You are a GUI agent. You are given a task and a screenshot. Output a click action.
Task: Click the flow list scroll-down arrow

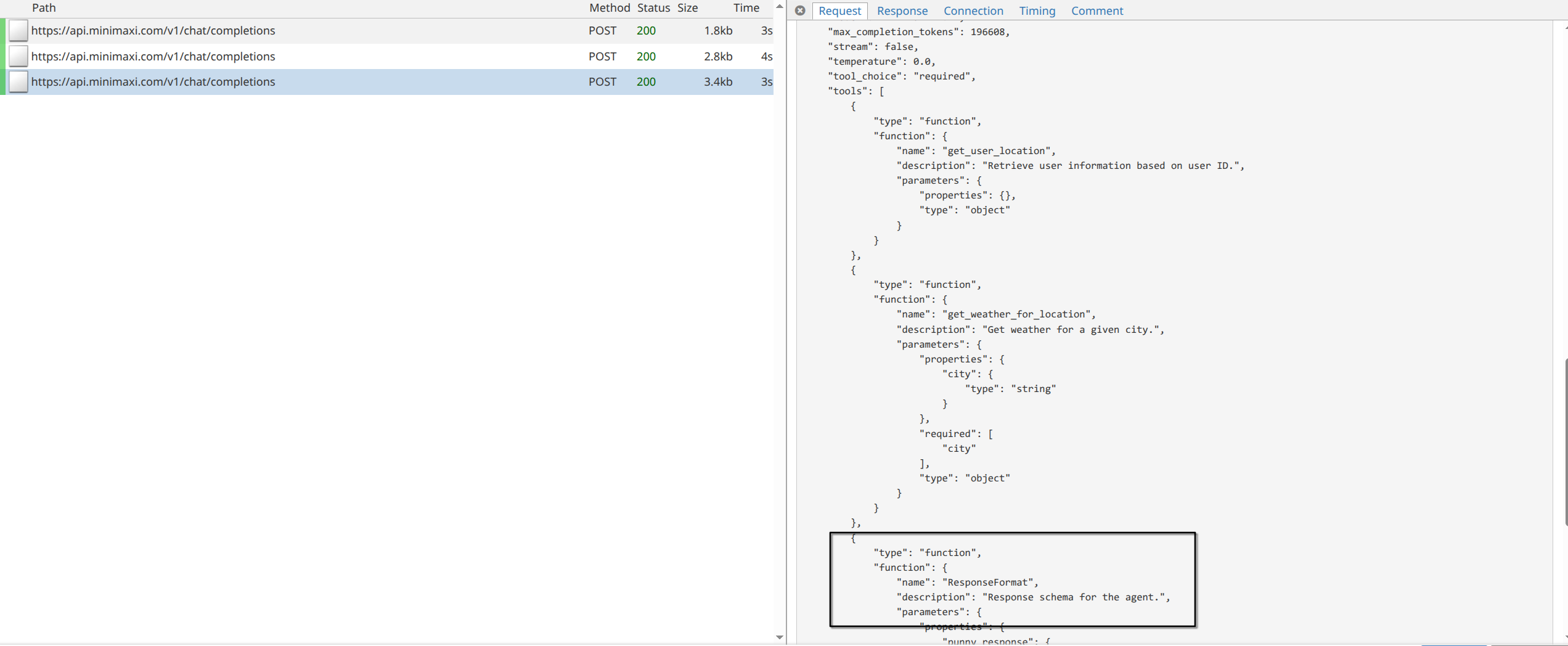pyautogui.click(x=780, y=637)
